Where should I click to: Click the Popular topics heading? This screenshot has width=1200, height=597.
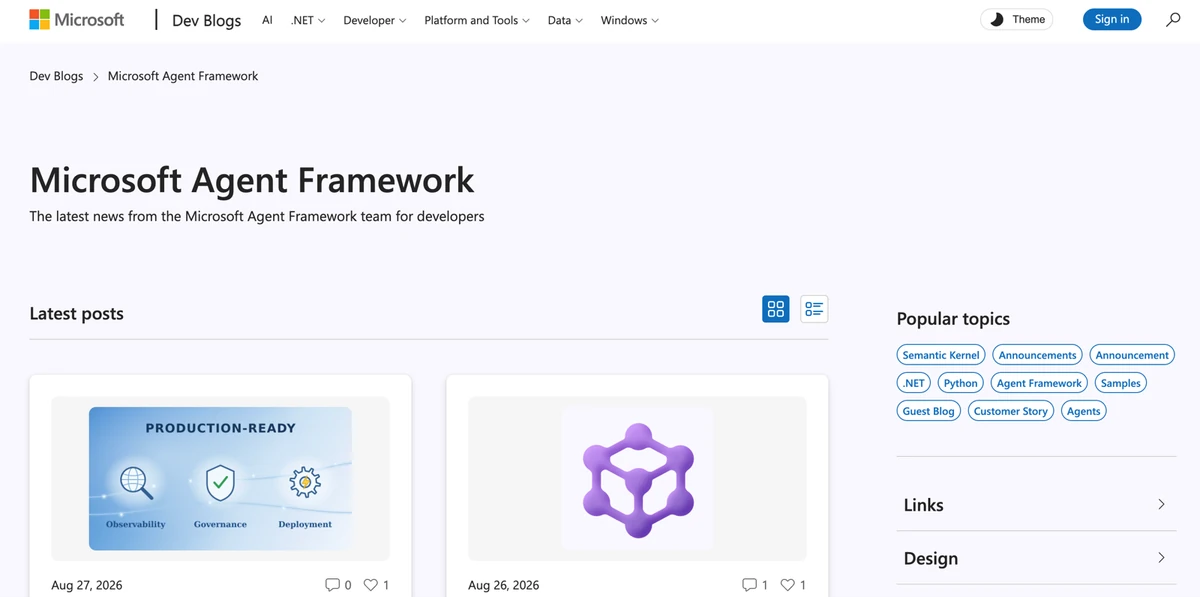[953, 319]
